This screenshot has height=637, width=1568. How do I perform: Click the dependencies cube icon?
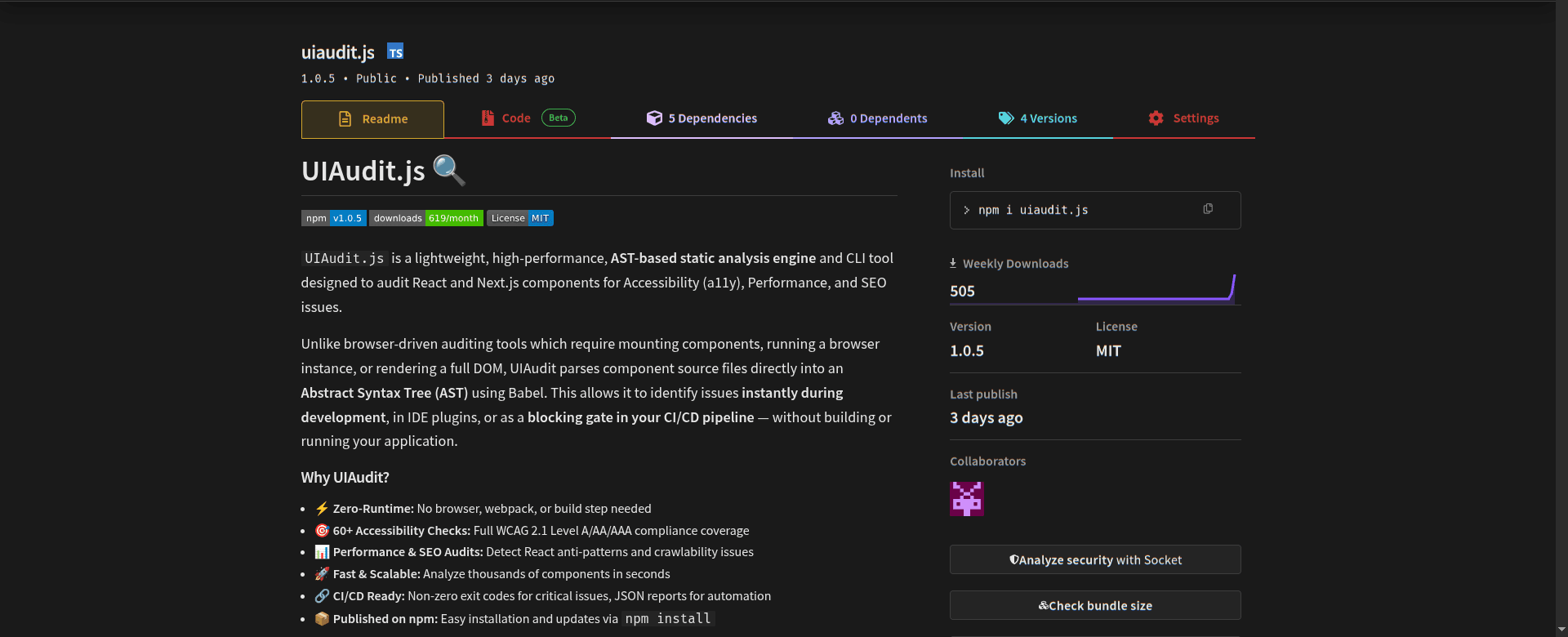coord(654,118)
